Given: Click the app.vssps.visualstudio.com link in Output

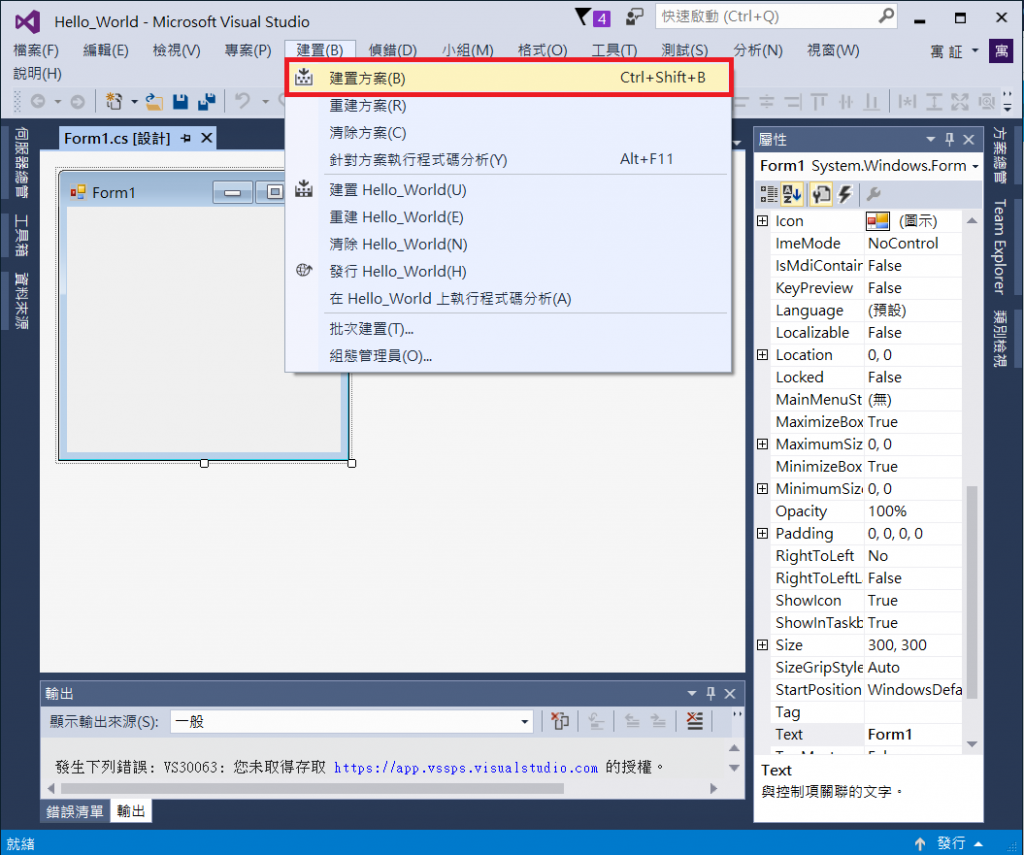Looking at the screenshot, I should [466, 767].
